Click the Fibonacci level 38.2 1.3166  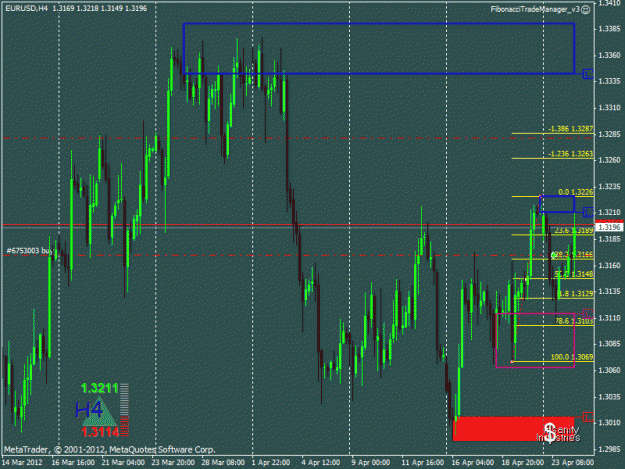click(574, 254)
